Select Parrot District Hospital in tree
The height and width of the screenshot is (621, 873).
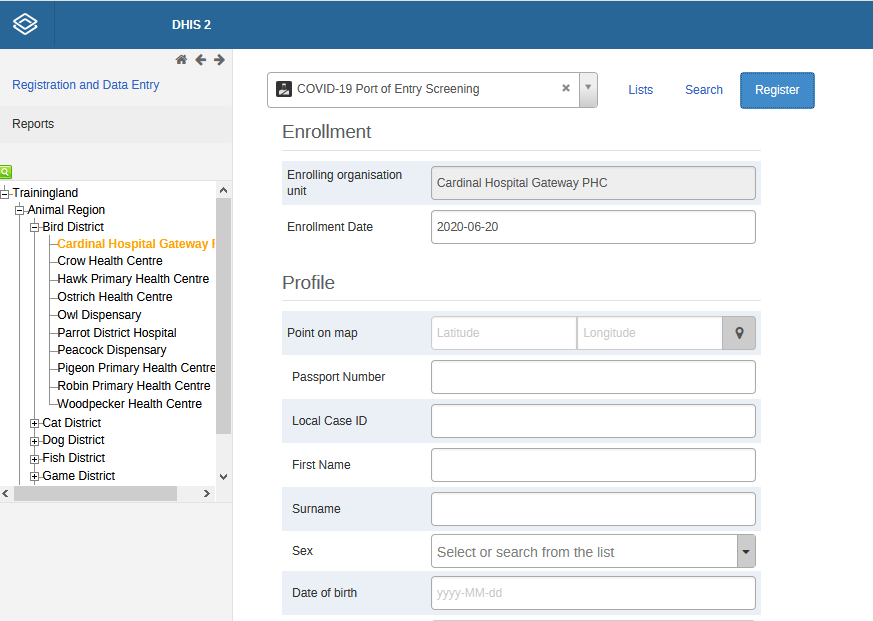coord(117,333)
